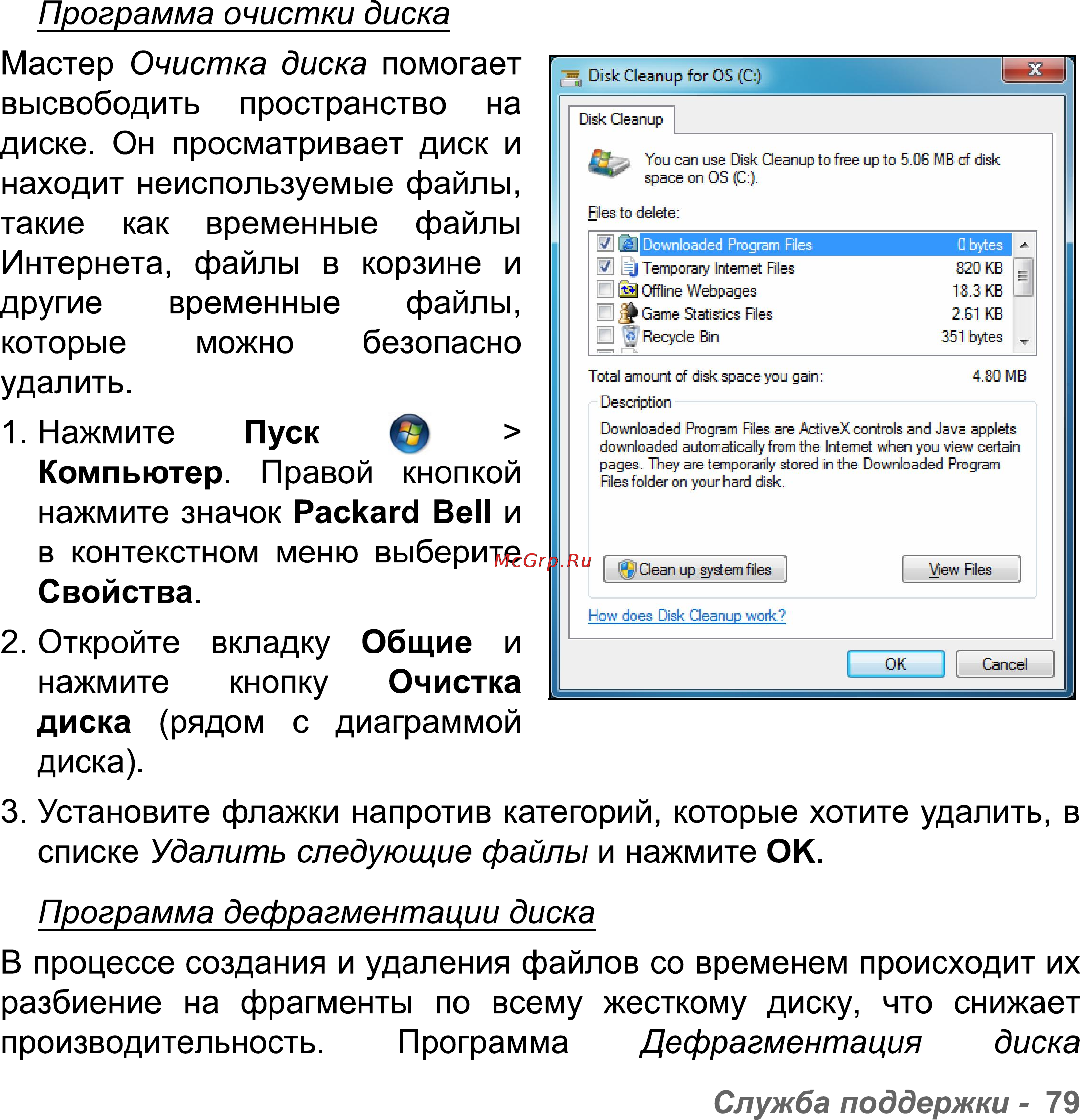Click Clean up system files button
The height and width of the screenshot is (1120, 1080).
point(694,570)
